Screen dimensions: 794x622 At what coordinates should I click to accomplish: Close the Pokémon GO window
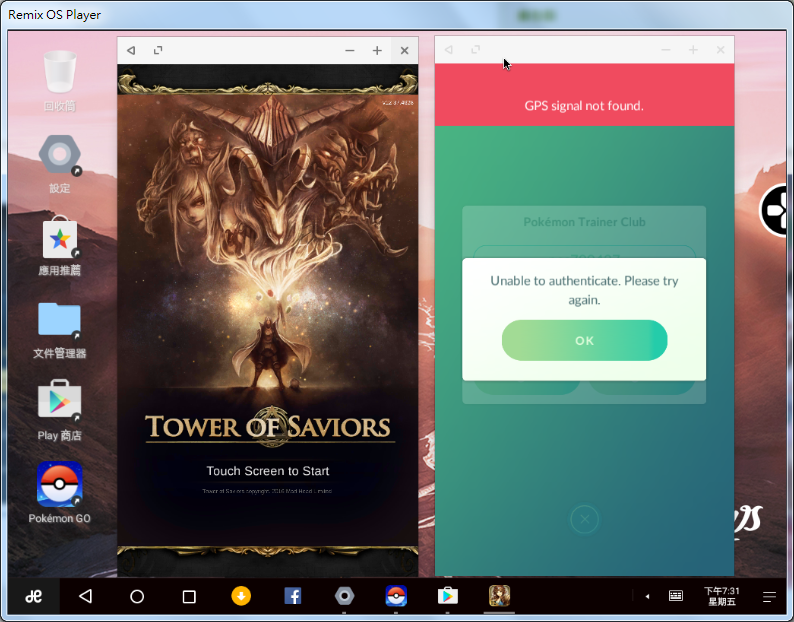tap(721, 50)
